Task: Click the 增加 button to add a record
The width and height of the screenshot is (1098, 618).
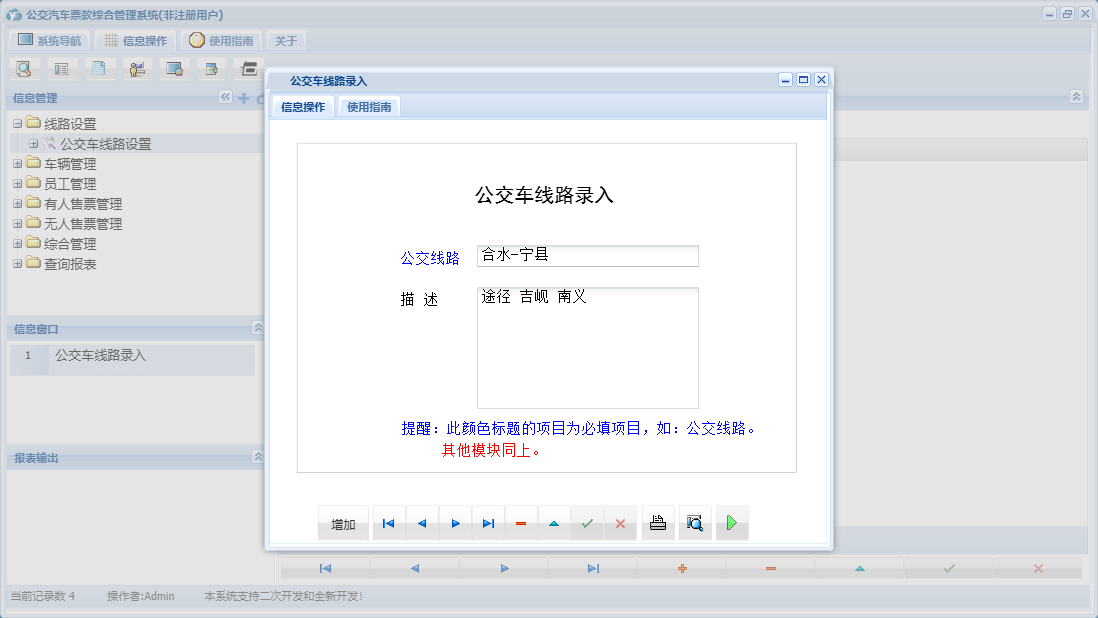Action: click(343, 522)
